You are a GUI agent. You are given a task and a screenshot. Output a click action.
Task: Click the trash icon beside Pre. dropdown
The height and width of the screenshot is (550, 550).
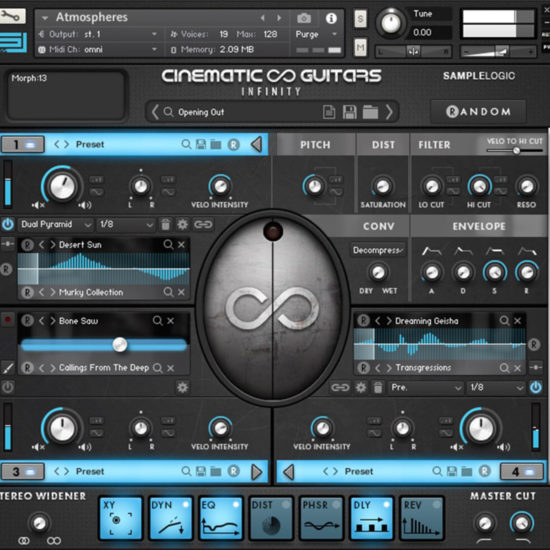click(x=378, y=388)
